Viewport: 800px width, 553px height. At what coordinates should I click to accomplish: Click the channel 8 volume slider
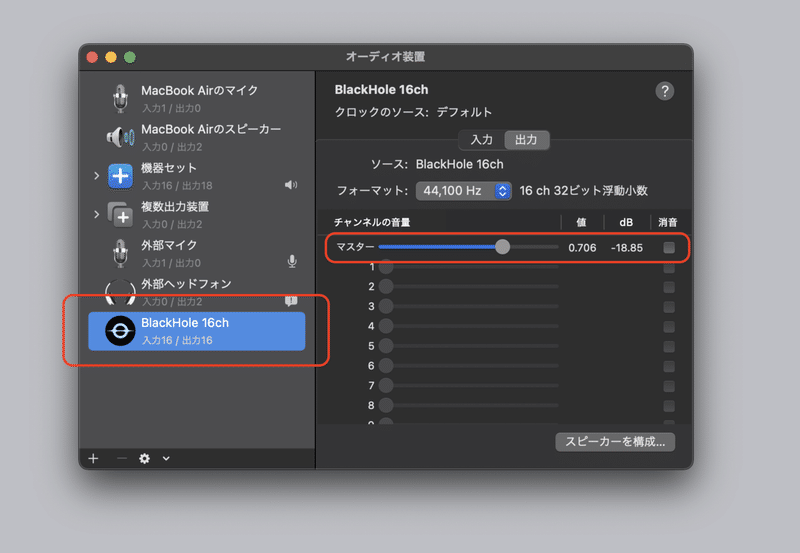pos(468,405)
